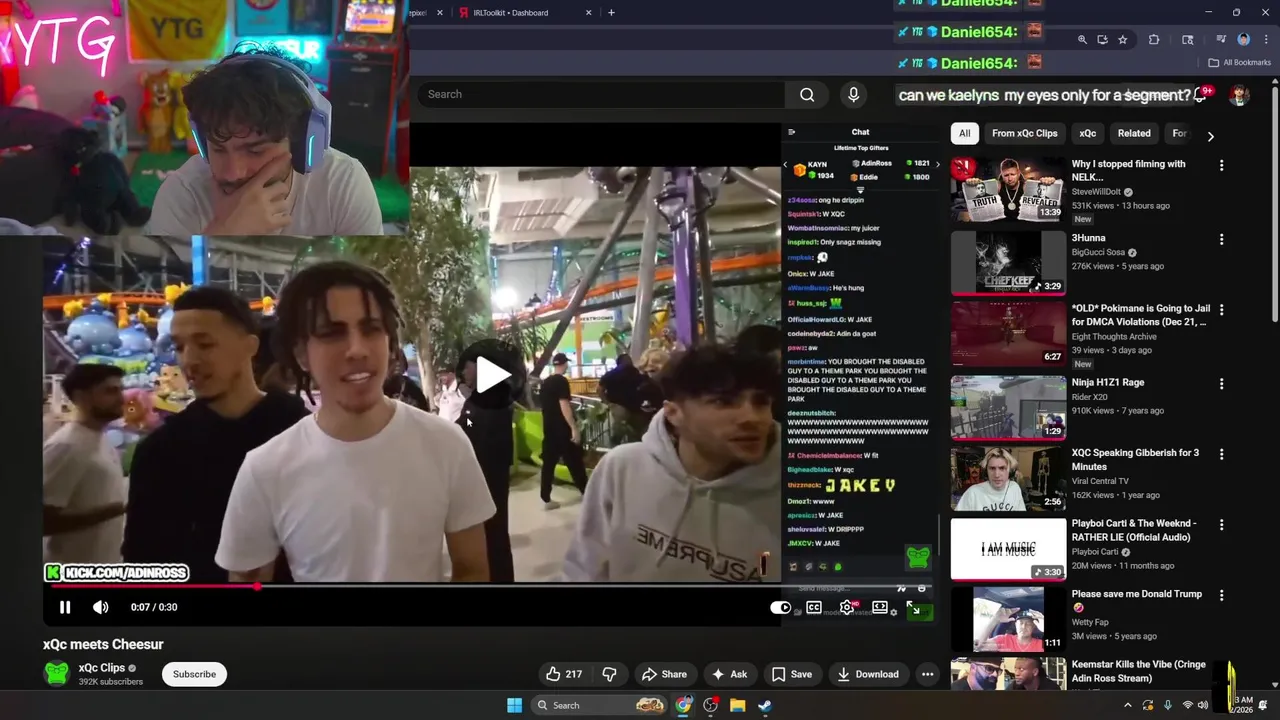This screenshot has height=720, width=1280.
Task: Select the xQc filter chip
Action: pyautogui.click(x=1087, y=133)
